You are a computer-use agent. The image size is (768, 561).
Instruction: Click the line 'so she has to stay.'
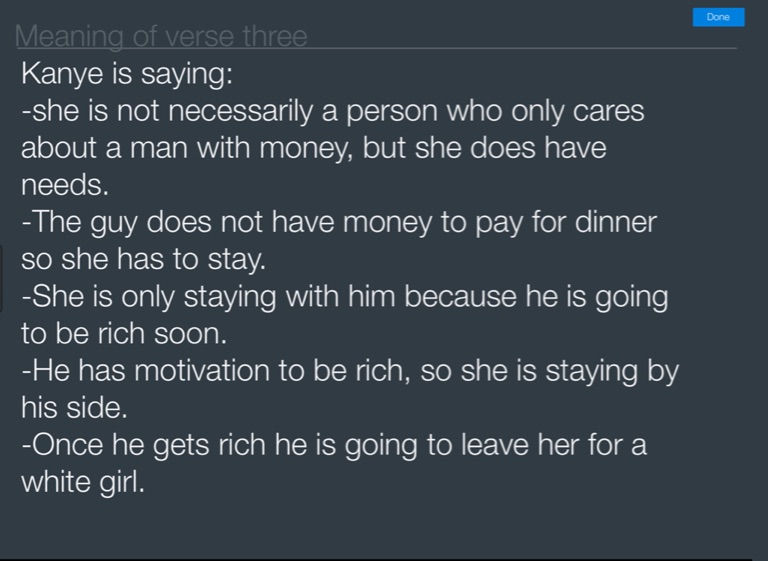coord(143,259)
